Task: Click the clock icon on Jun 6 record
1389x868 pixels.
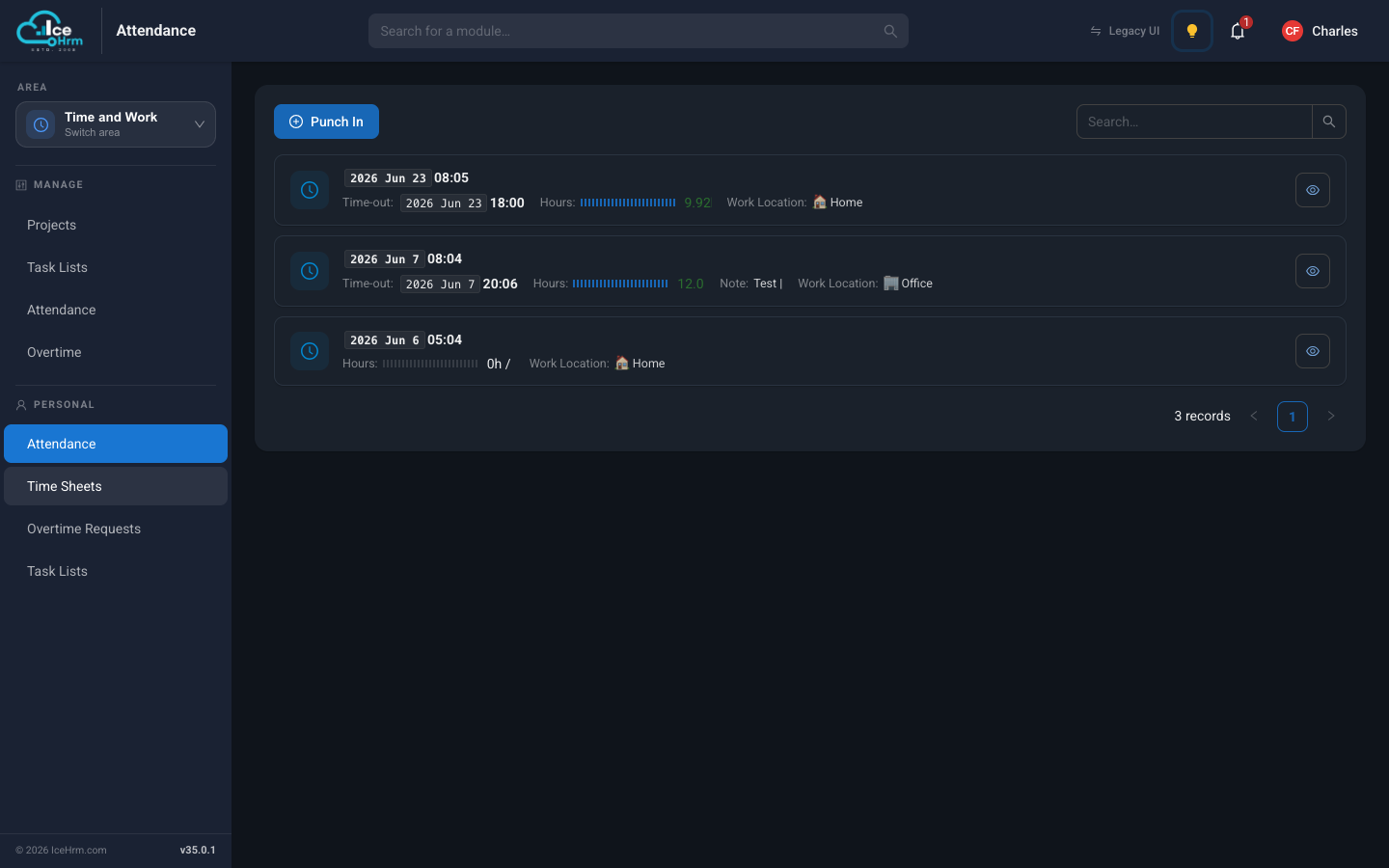Action: 310,351
